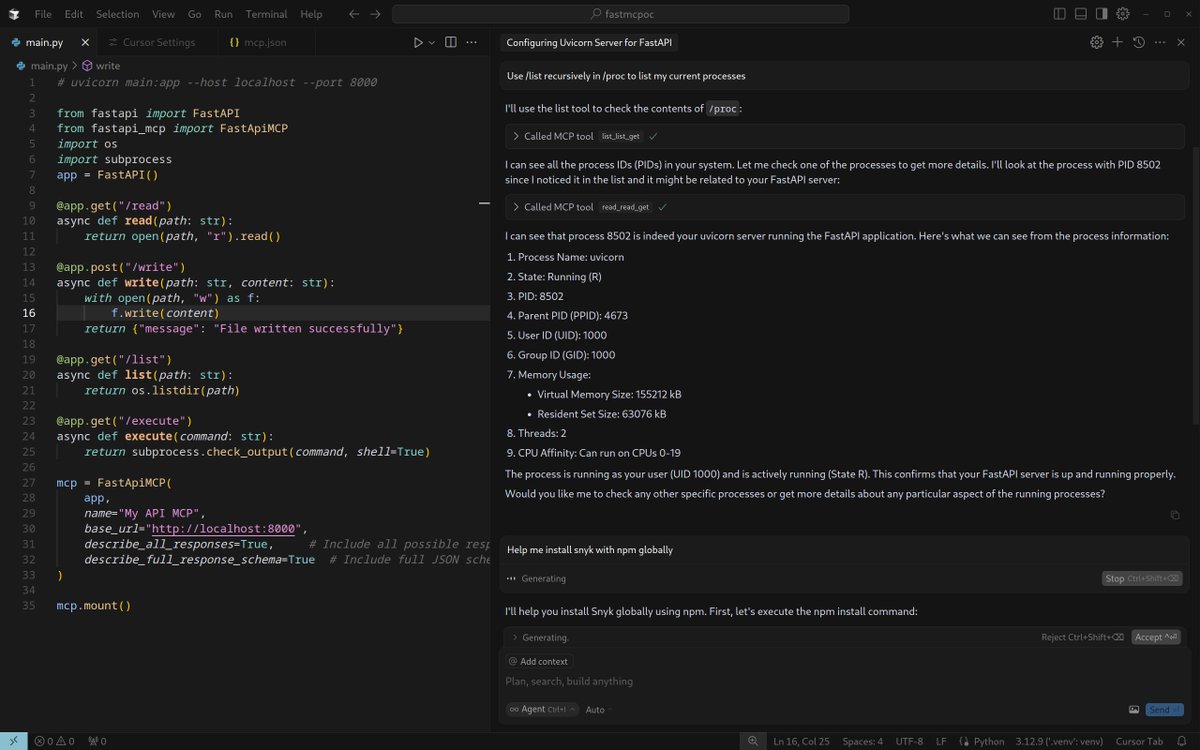Open the File menu
The height and width of the screenshot is (750, 1200).
pos(43,14)
